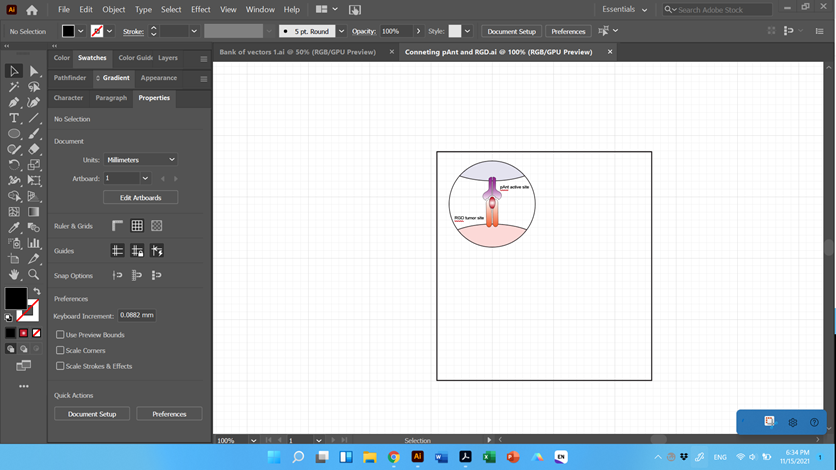
Task: Switch to Bank of vectors 1.ai tab
Action: (x=298, y=52)
